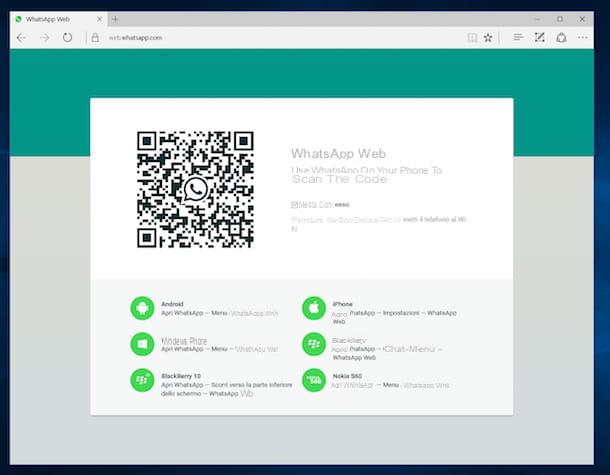Click the BlackBerry 10 label
This screenshot has height=475, width=610.
pyautogui.click(x=181, y=376)
